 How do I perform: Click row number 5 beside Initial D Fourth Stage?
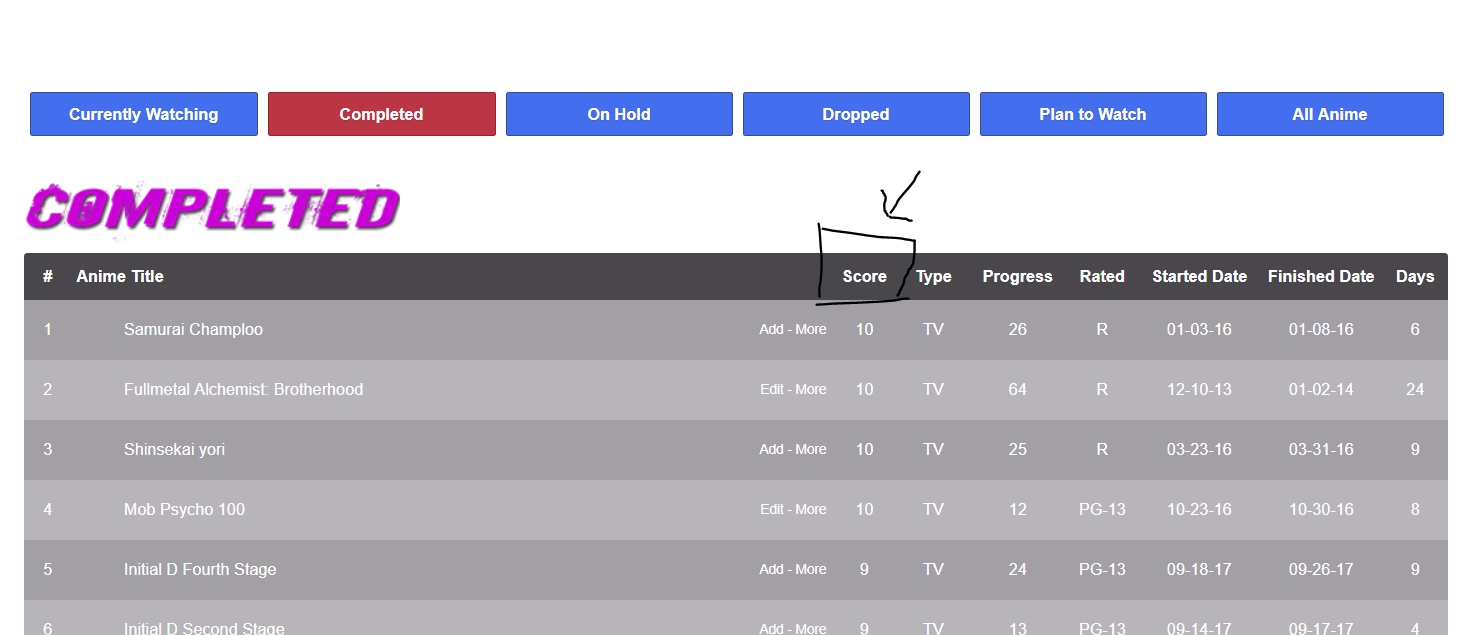48,569
